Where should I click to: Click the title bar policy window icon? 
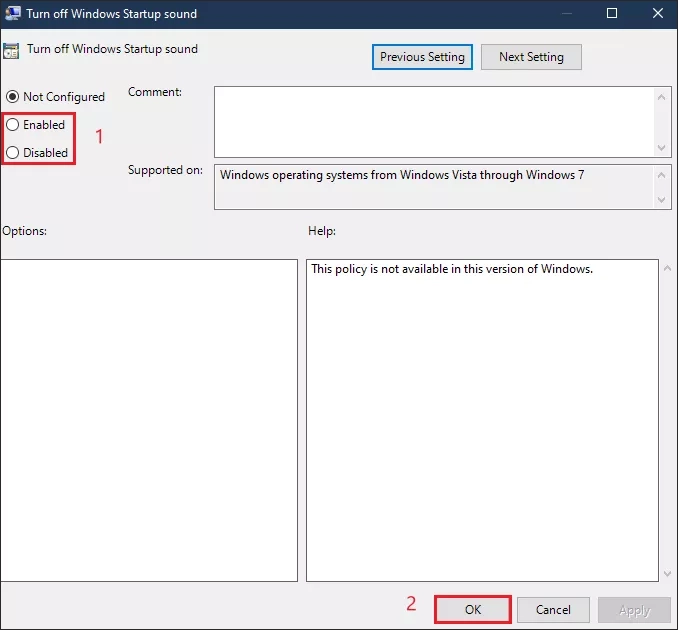[x=13, y=13]
